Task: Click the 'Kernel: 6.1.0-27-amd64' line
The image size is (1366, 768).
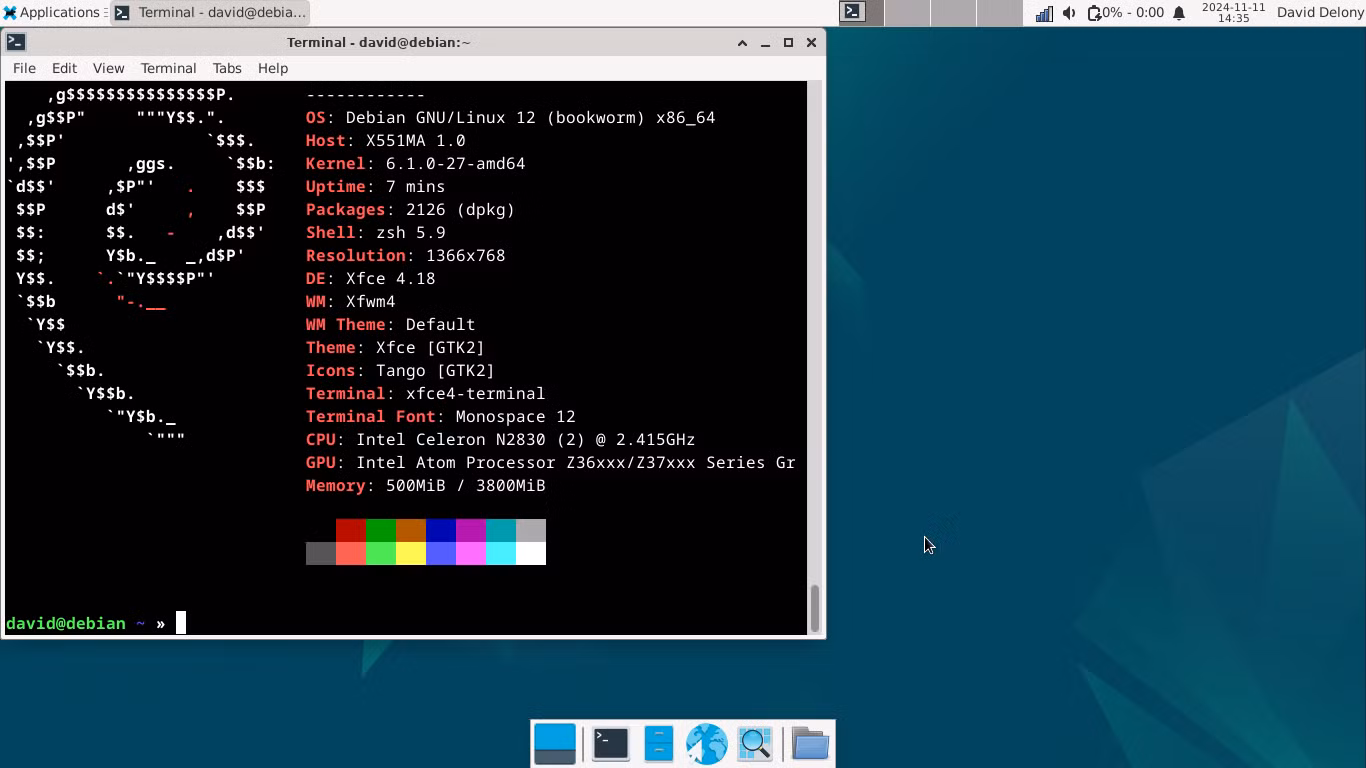Action: coord(416,163)
